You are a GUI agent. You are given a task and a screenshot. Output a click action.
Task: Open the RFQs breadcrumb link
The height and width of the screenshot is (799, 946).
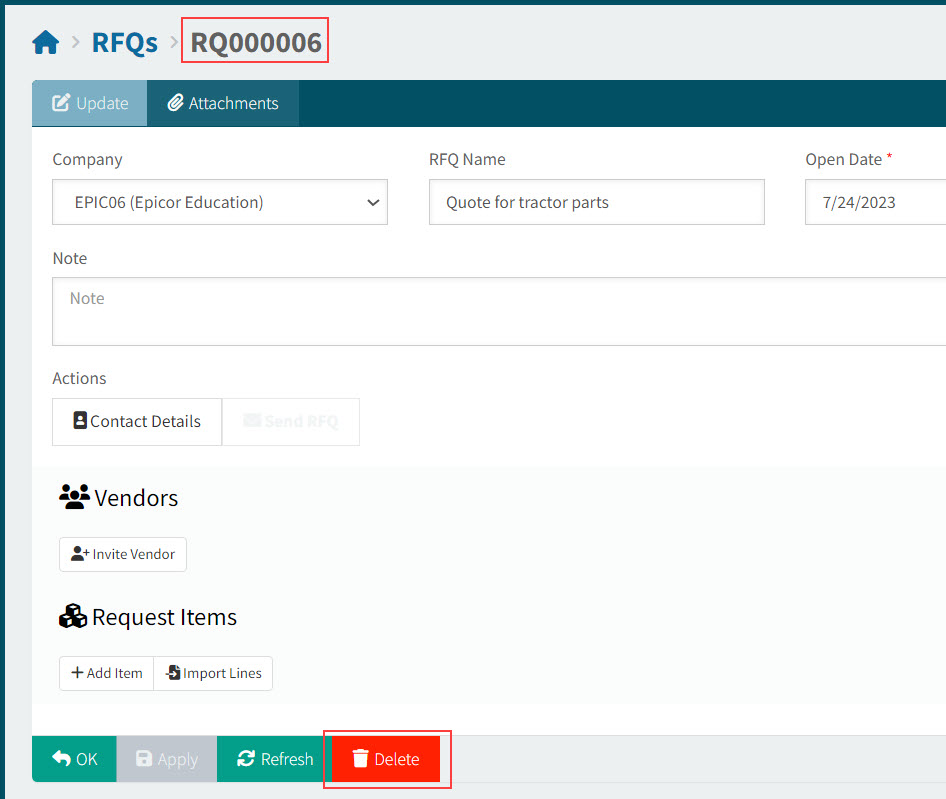(x=124, y=43)
